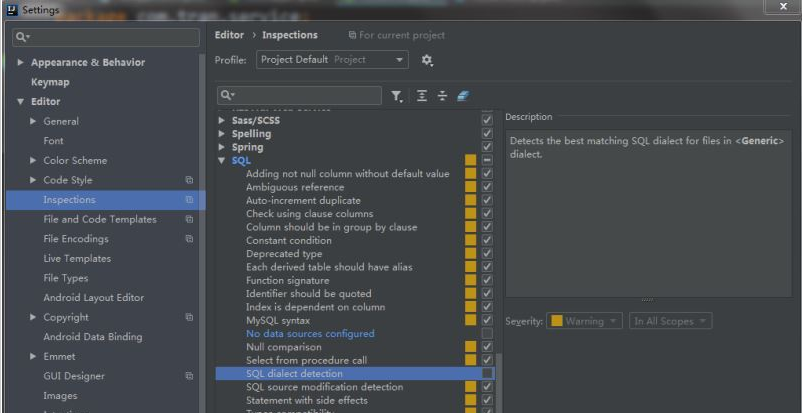Screen dimensions: 802x413
Task: Click the eraser reset-to-empty icon
Action: (x=463, y=96)
